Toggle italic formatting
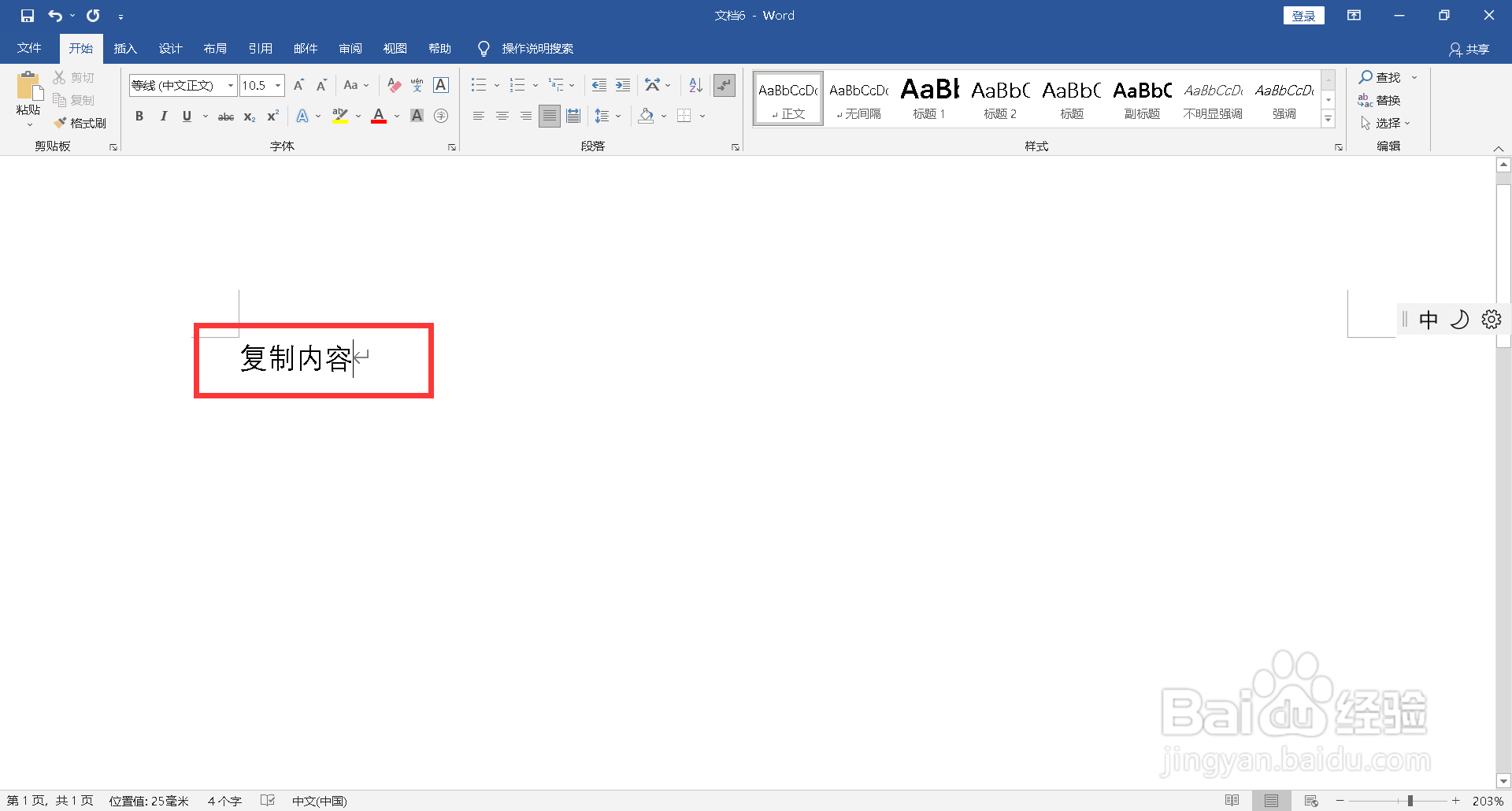Image resolution: width=1512 pixels, height=811 pixels. tap(163, 117)
